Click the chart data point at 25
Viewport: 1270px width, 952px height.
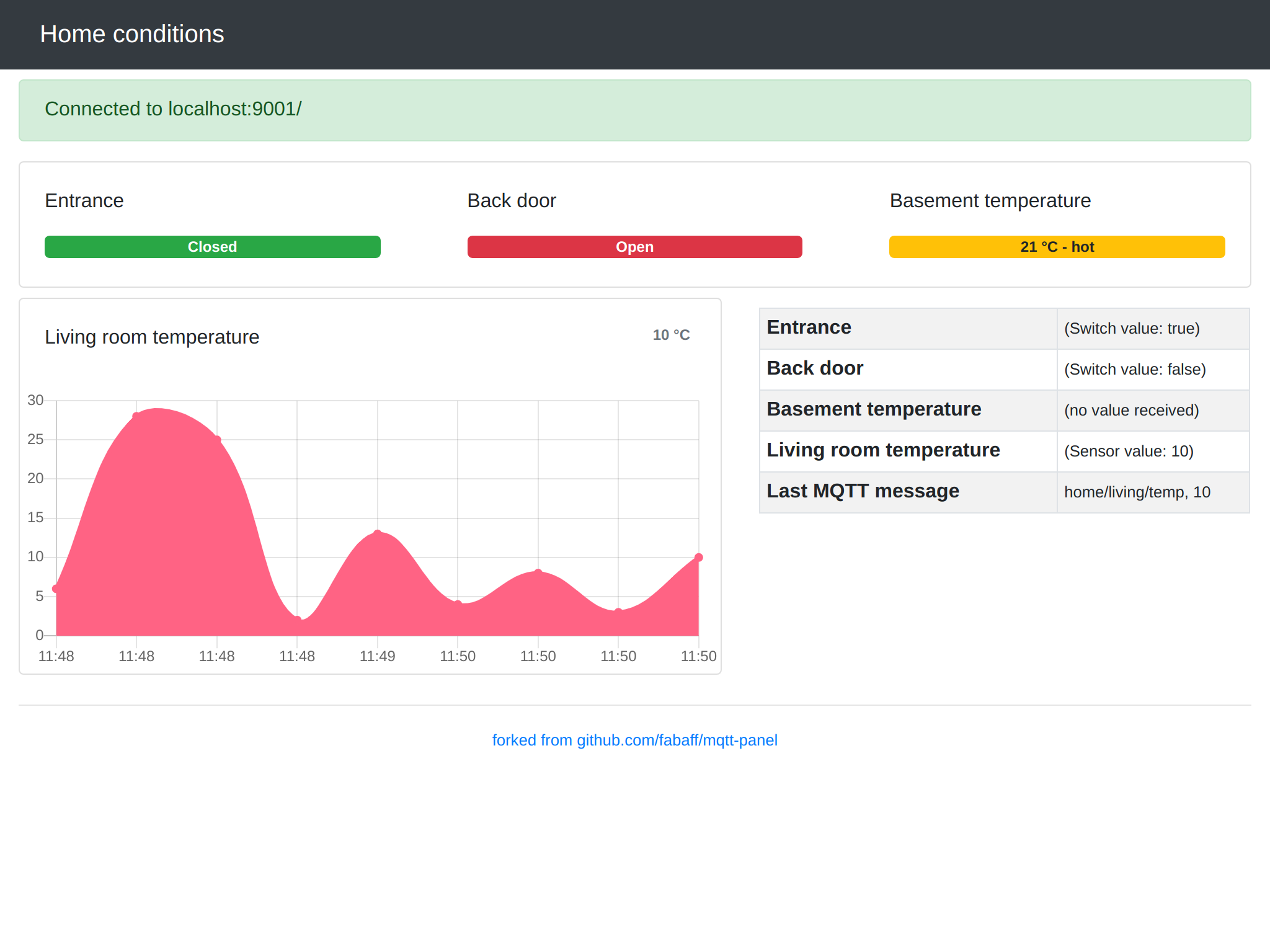217,440
